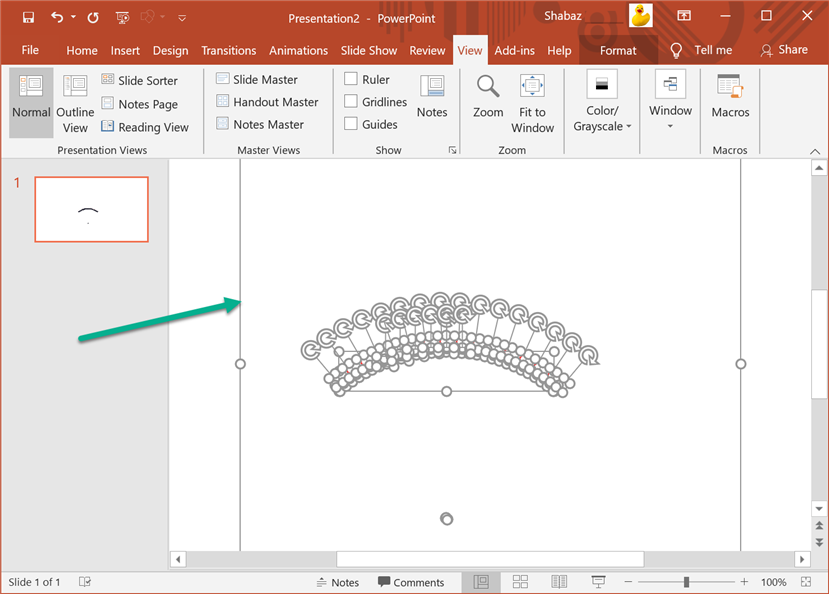Viewport: 829px width, 594px height.
Task: Open the Transitions tab
Action: pos(228,51)
